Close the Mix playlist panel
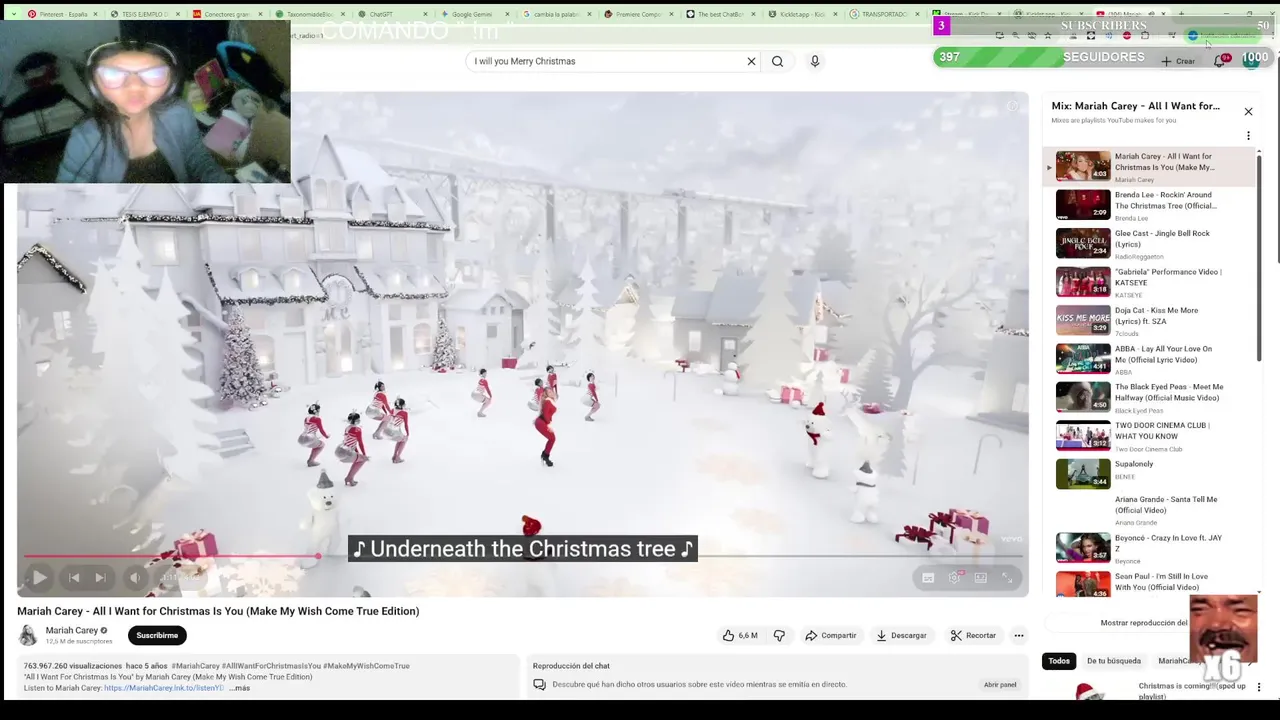1280x720 pixels. (x=1248, y=111)
